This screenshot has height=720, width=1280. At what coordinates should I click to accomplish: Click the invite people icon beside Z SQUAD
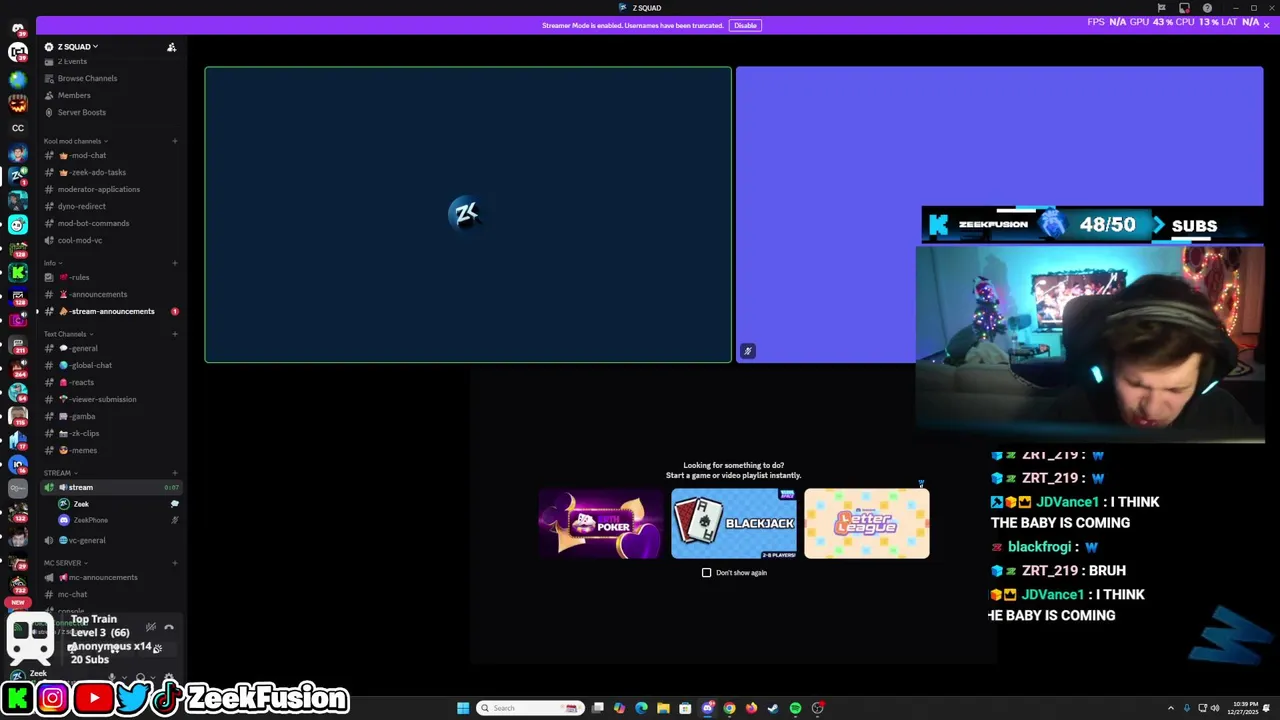click(x=171, y=47)
